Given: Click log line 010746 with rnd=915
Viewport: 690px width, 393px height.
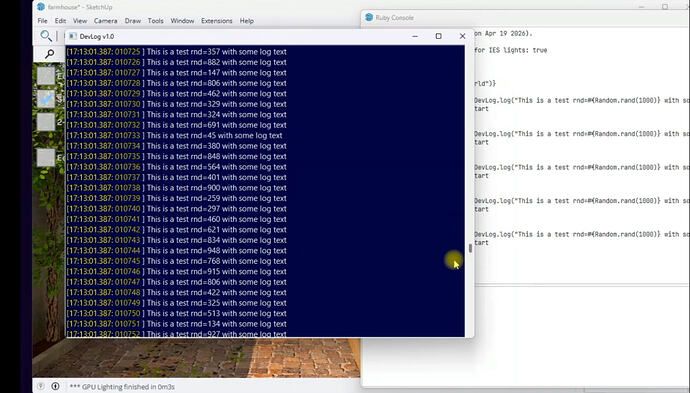Looking at the screenshot, I should tap(176, 272).
